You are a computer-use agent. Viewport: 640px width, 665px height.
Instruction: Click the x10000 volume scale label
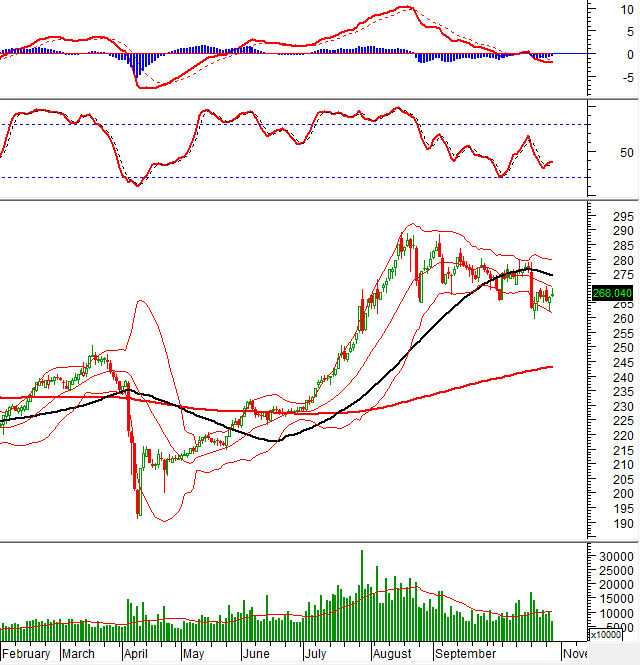point(603,634)
